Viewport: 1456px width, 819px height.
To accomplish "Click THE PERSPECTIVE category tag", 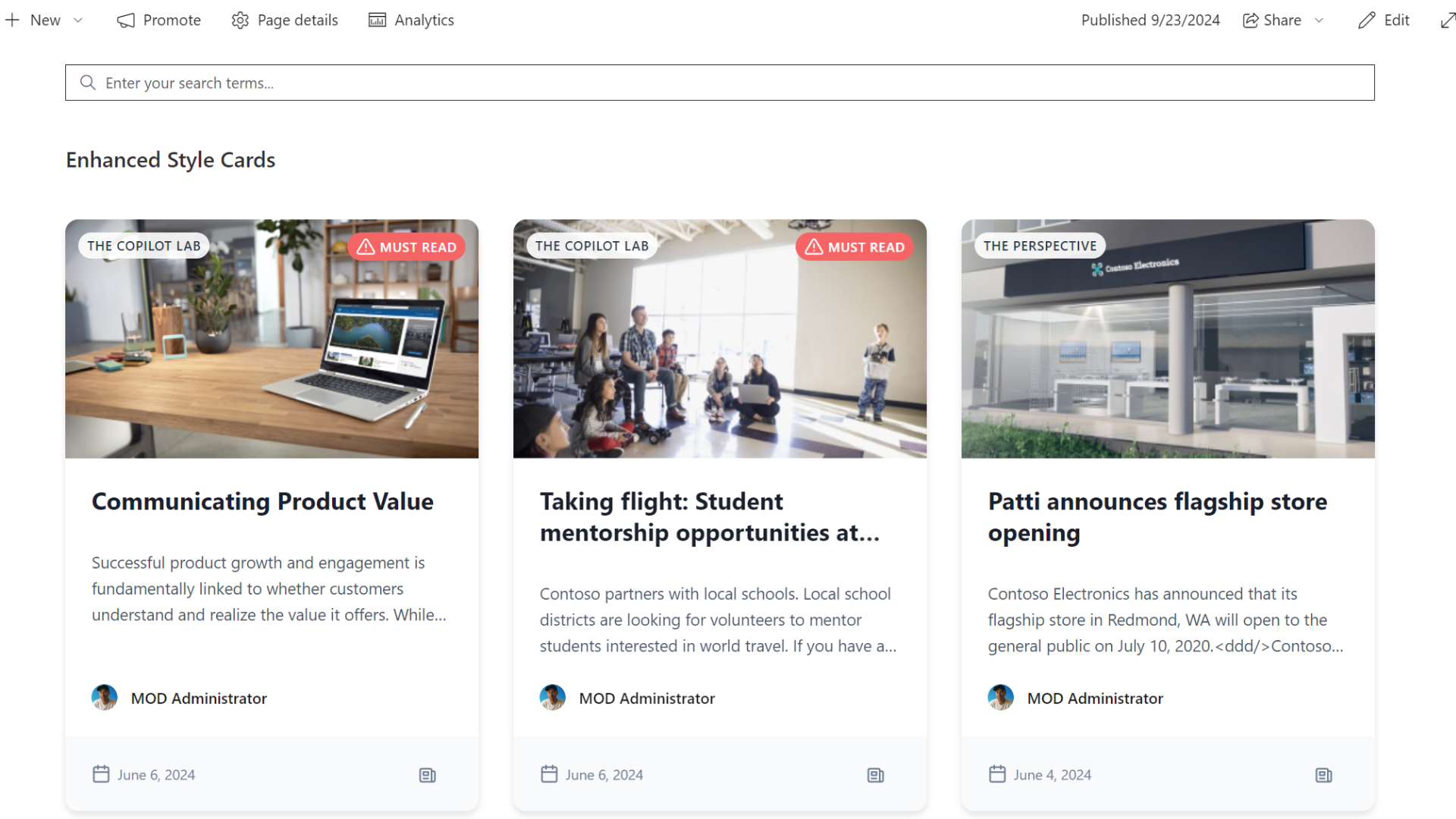I will pyautogui.click(x=1040, y=246).
